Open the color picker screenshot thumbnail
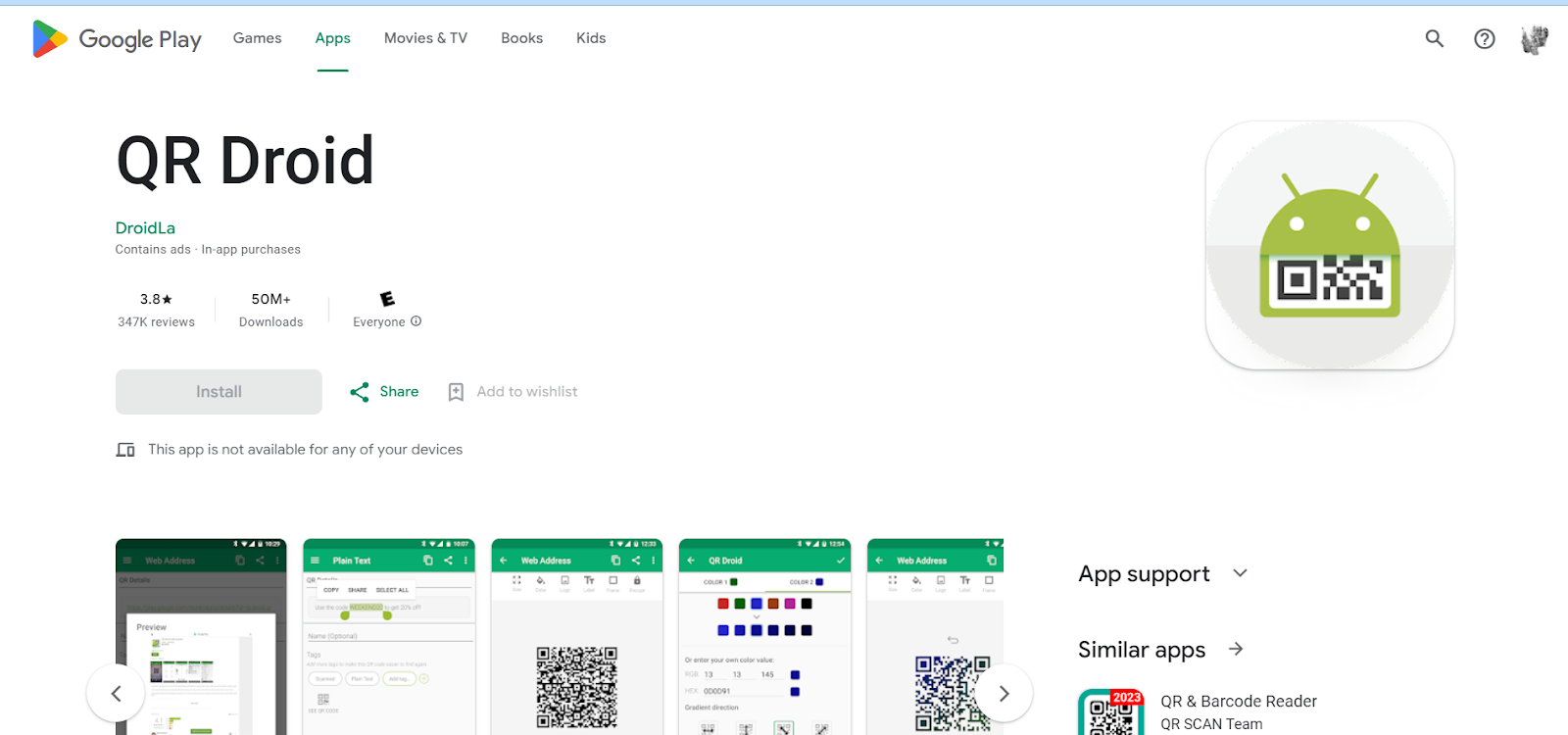Screen dimensions: 1568x735 click(x=765, y=637)
